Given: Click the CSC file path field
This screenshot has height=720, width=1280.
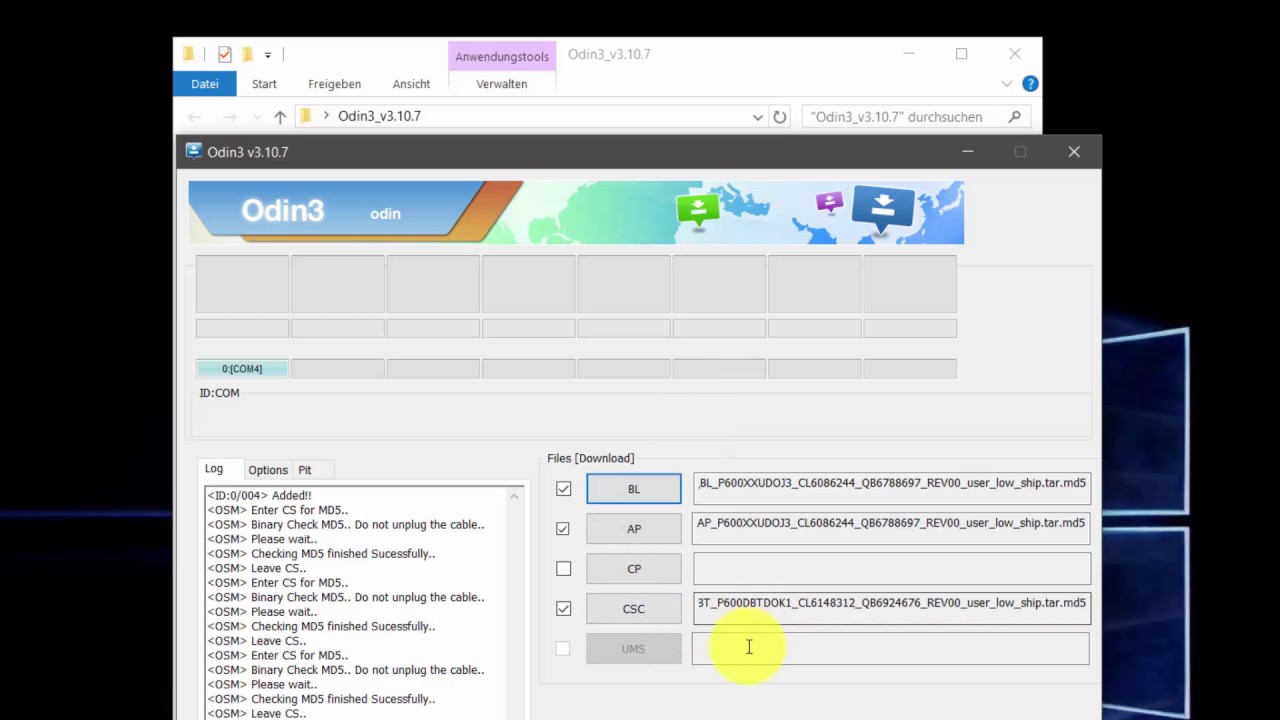Looking at the screenshot, I should (x=891, y=607).
